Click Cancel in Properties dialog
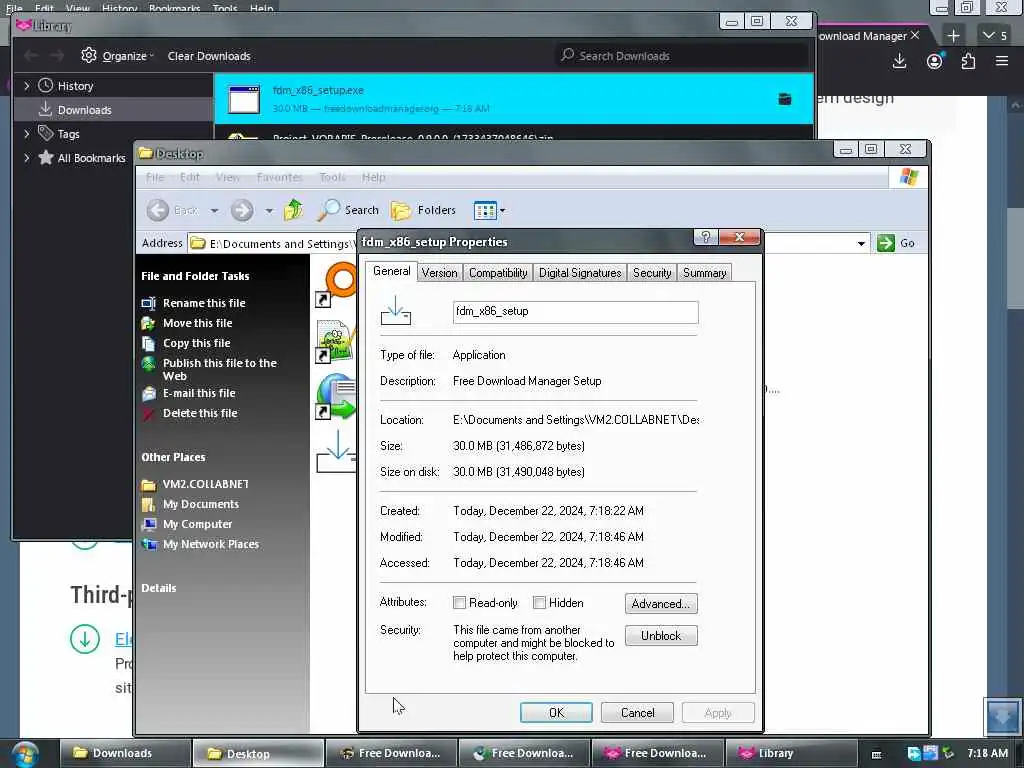 (637, 712)
